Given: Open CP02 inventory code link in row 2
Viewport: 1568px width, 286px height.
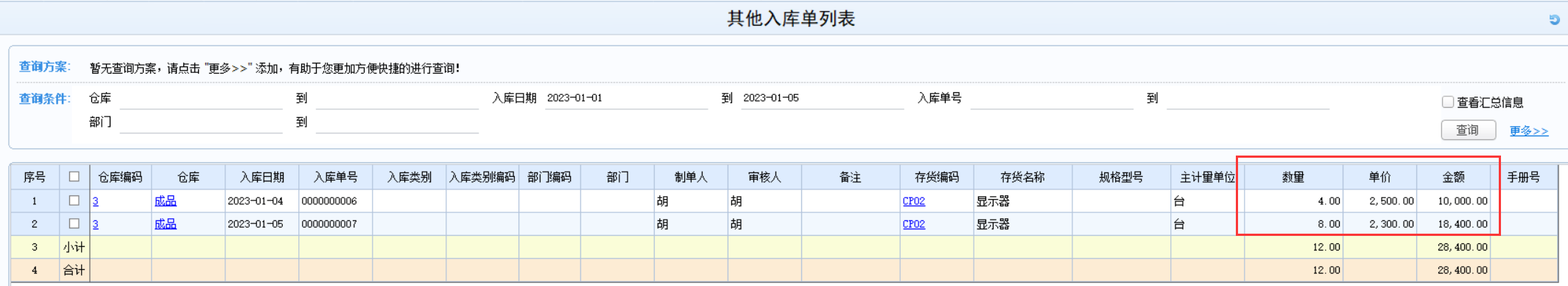Looking at the screenshot, I should point(913,224).
